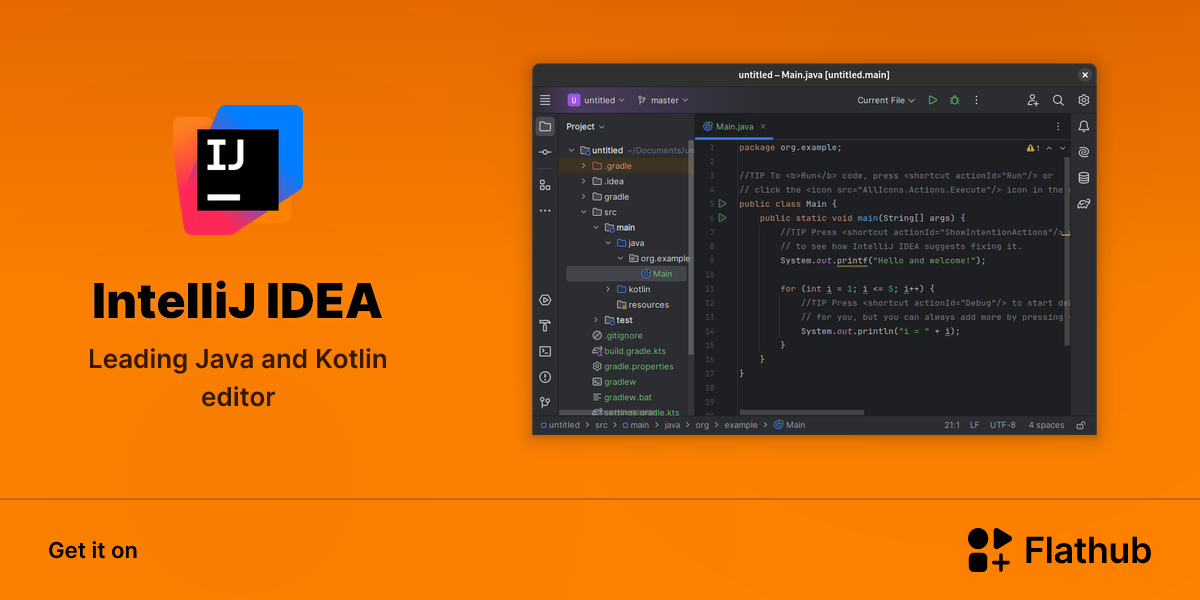The width and height of the screenshot is (1200, 600).
Task: Click the warning indicator in editor corner
Action: coord(1033,148)
